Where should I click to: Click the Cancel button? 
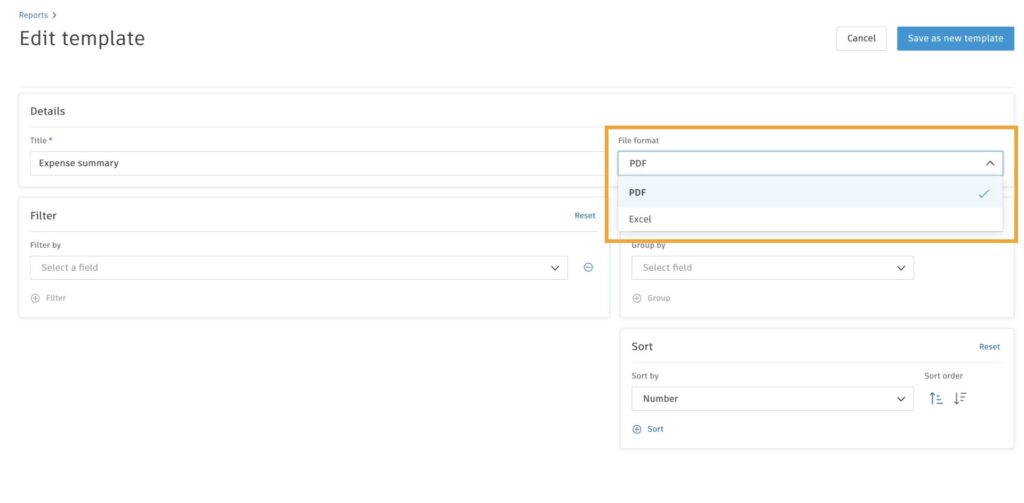[x=861, y=39]
